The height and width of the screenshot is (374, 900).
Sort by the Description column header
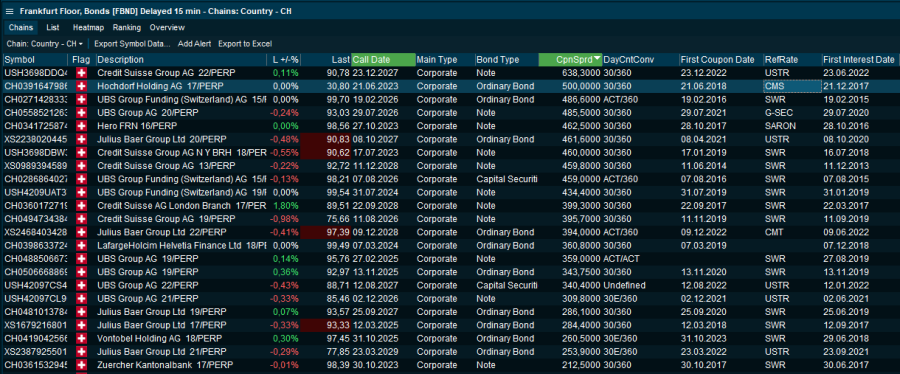181,60
